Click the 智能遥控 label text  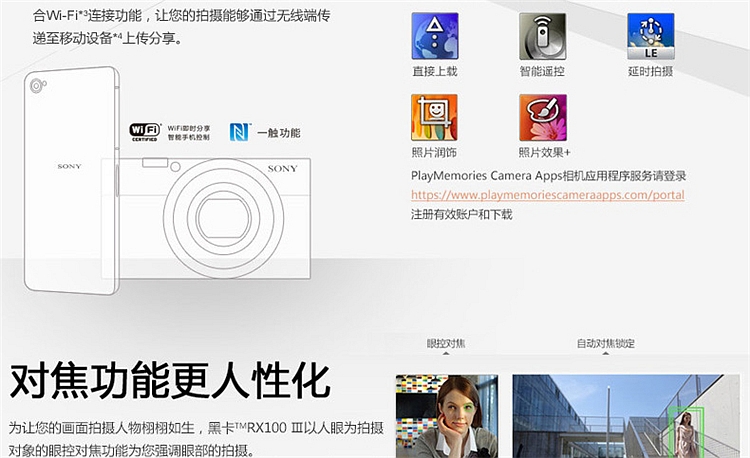[x=542, y=71]
